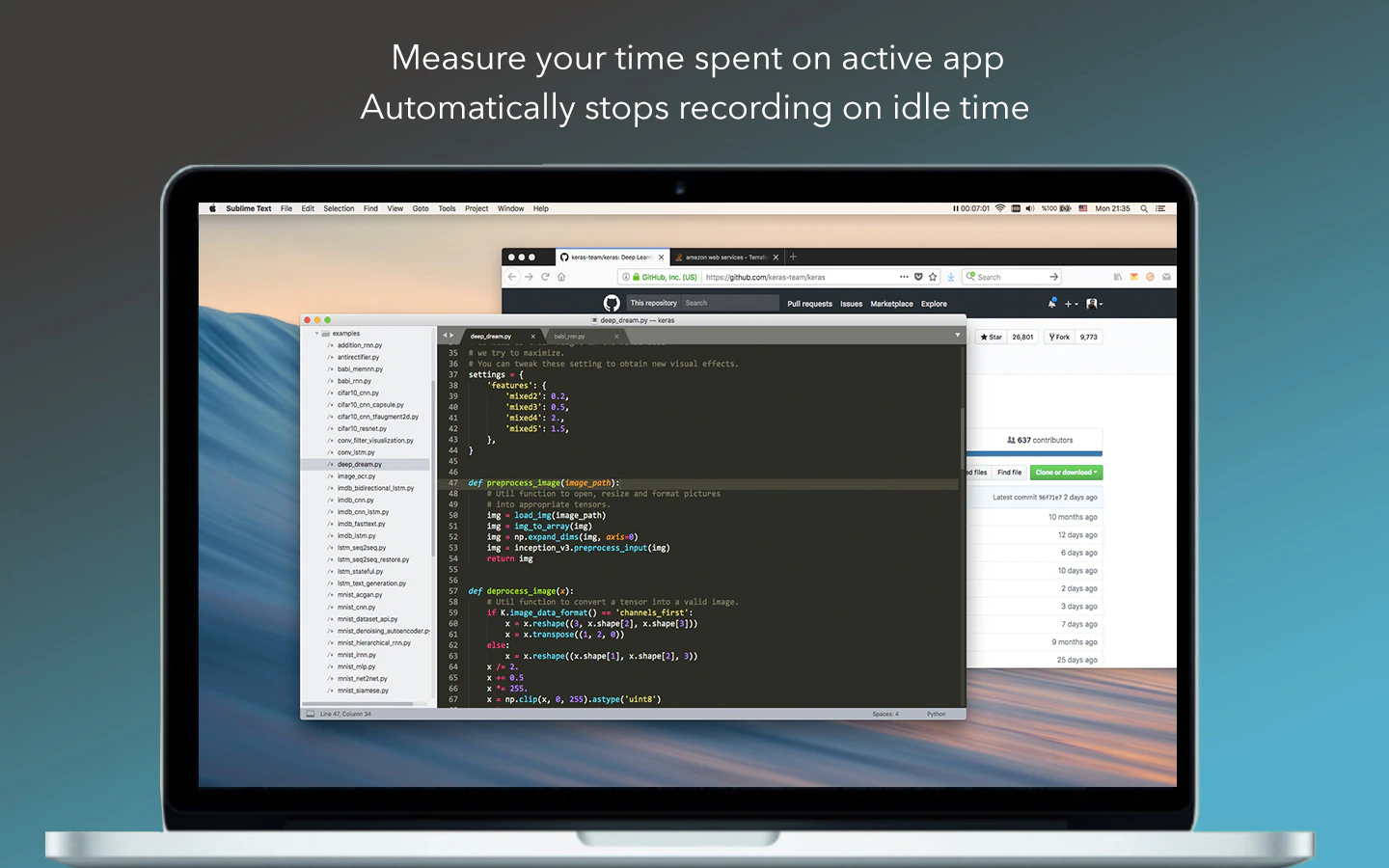The width and height of the screenshot is (1389, 868).
Task: Open Issues on GitHub
Action: (851, 304)
